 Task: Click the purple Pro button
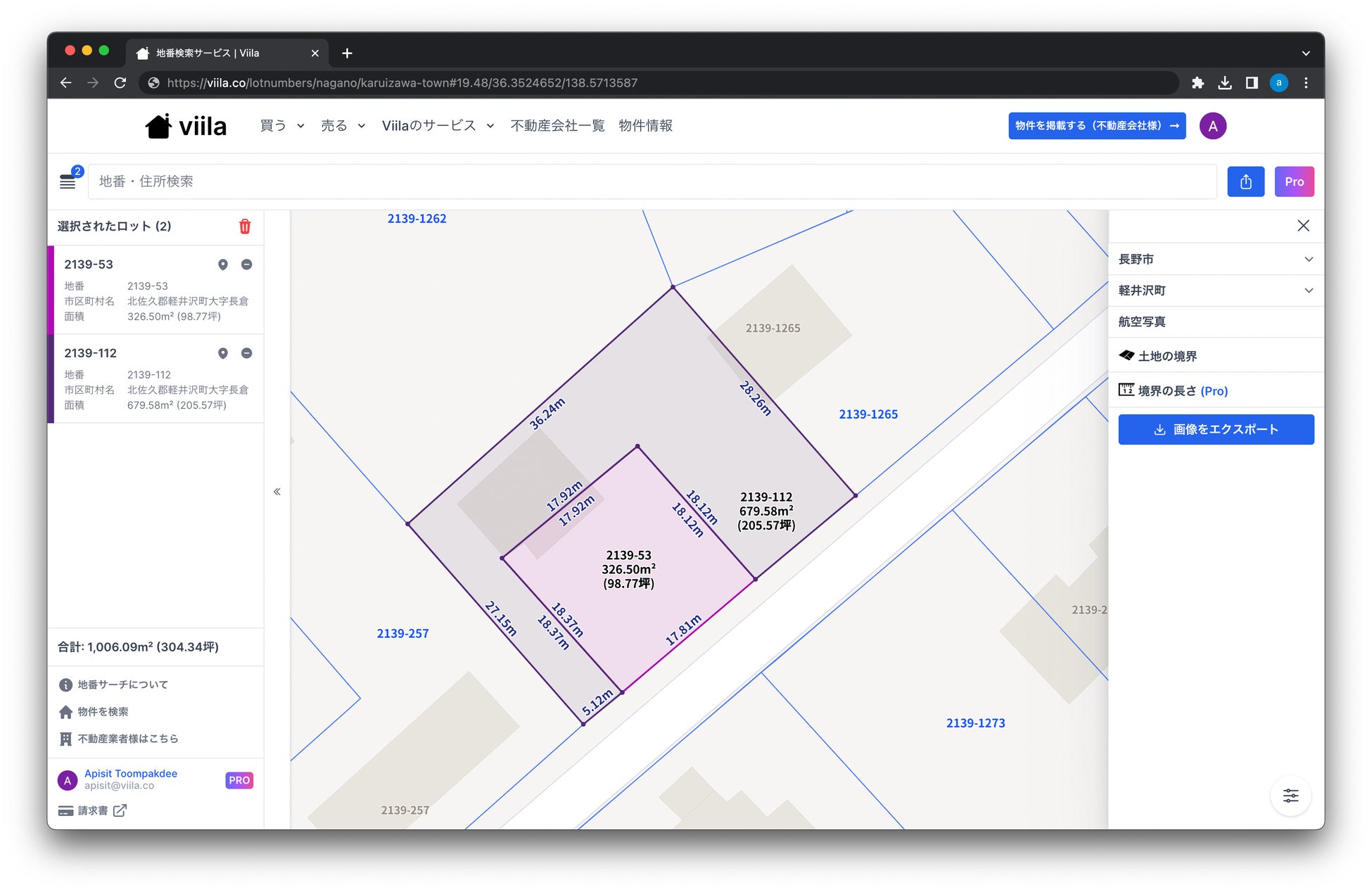click(x=1293, y=181)
